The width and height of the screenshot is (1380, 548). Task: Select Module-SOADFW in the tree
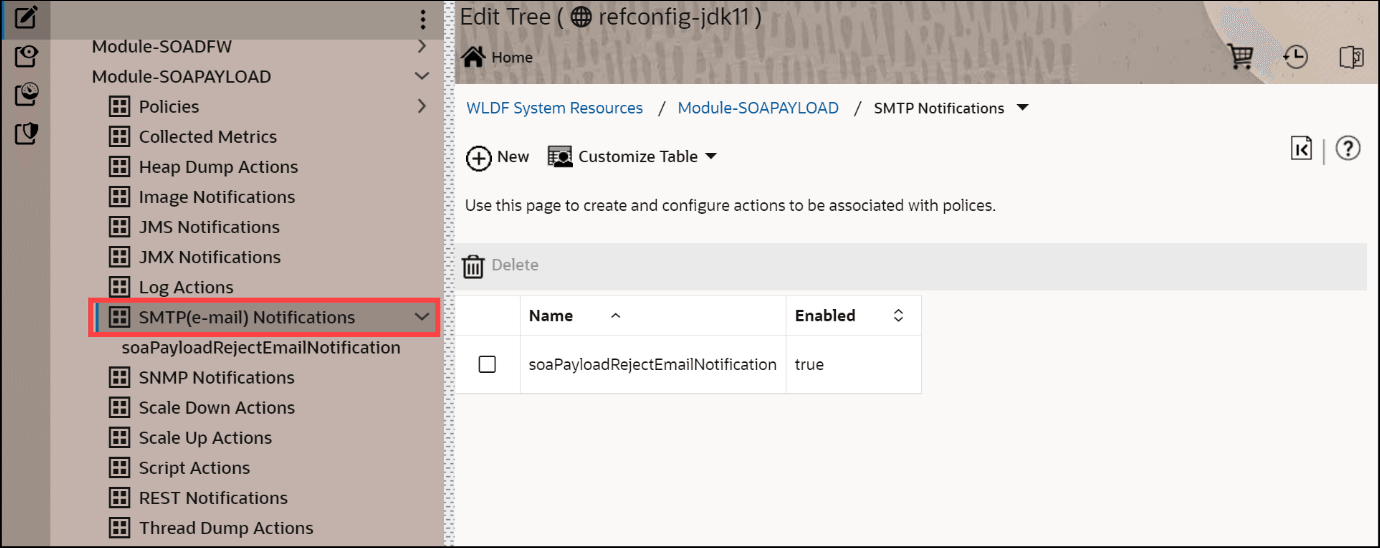click(x=162, y=46)
